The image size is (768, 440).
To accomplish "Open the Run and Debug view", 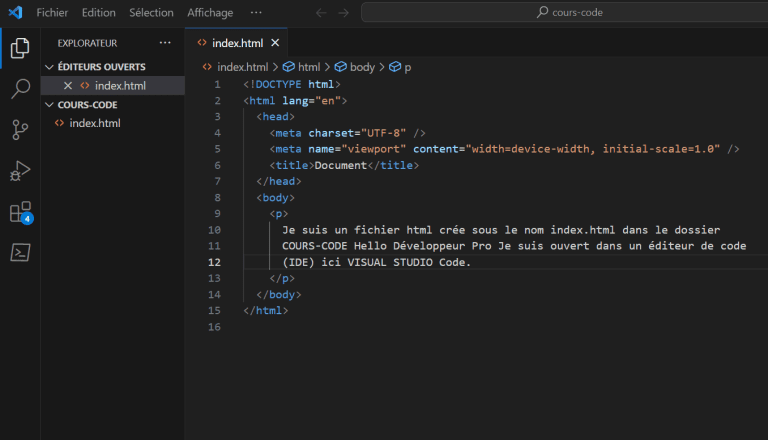I will [x=20, y=171].
